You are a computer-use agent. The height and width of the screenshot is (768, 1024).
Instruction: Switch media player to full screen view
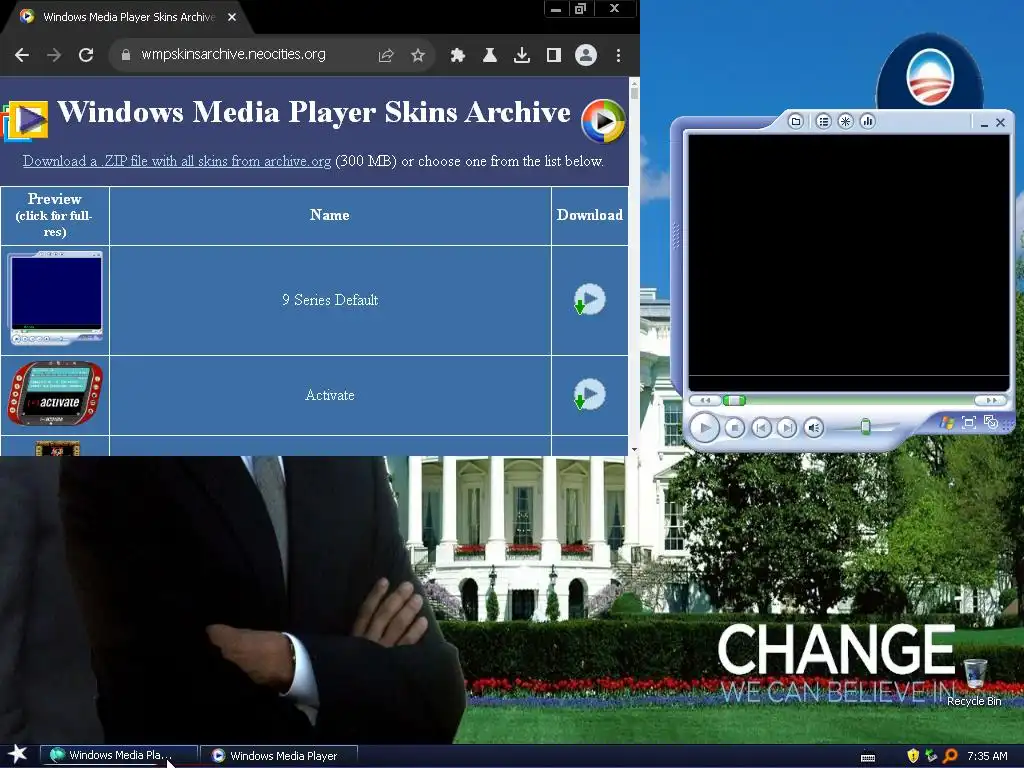click(969, 423)
